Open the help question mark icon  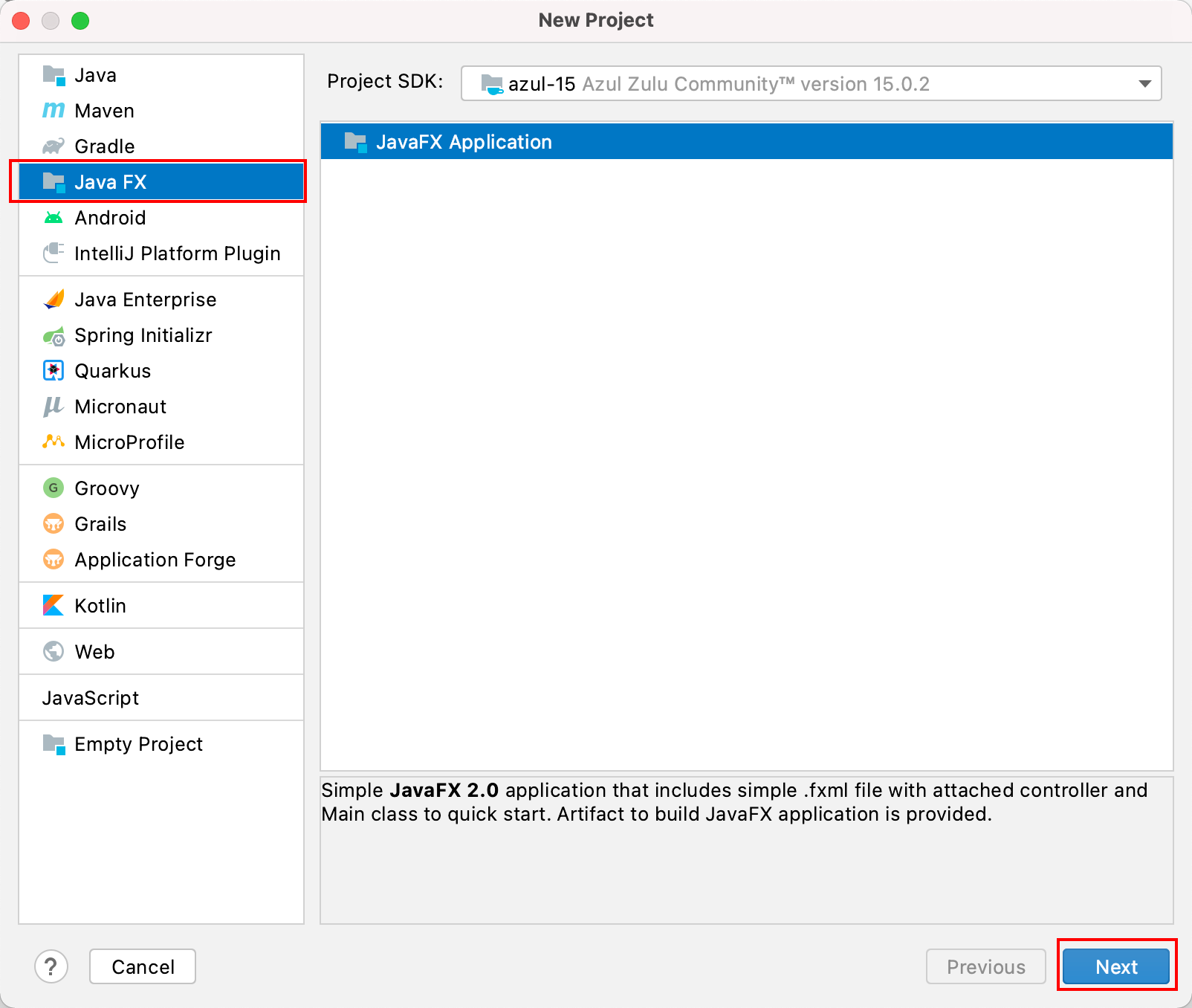pos(51,966)
